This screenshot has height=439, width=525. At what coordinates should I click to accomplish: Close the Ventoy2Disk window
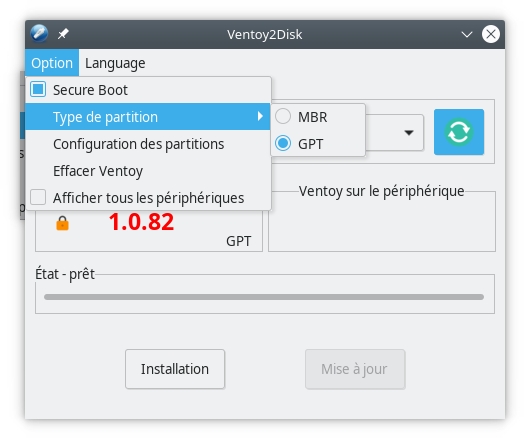click(x=491, y=34)
